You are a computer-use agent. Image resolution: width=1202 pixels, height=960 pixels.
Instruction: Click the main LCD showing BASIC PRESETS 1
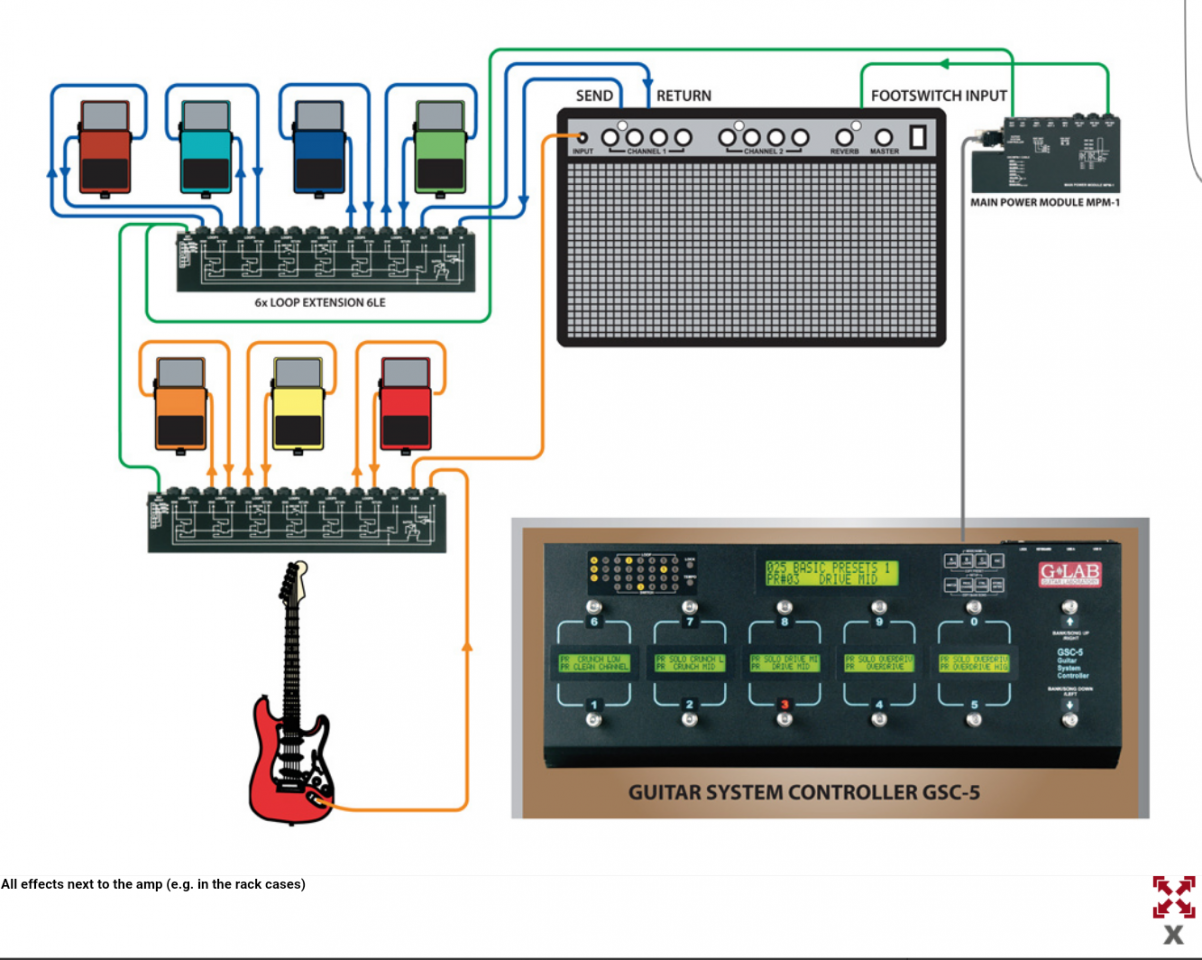(830, 573)
